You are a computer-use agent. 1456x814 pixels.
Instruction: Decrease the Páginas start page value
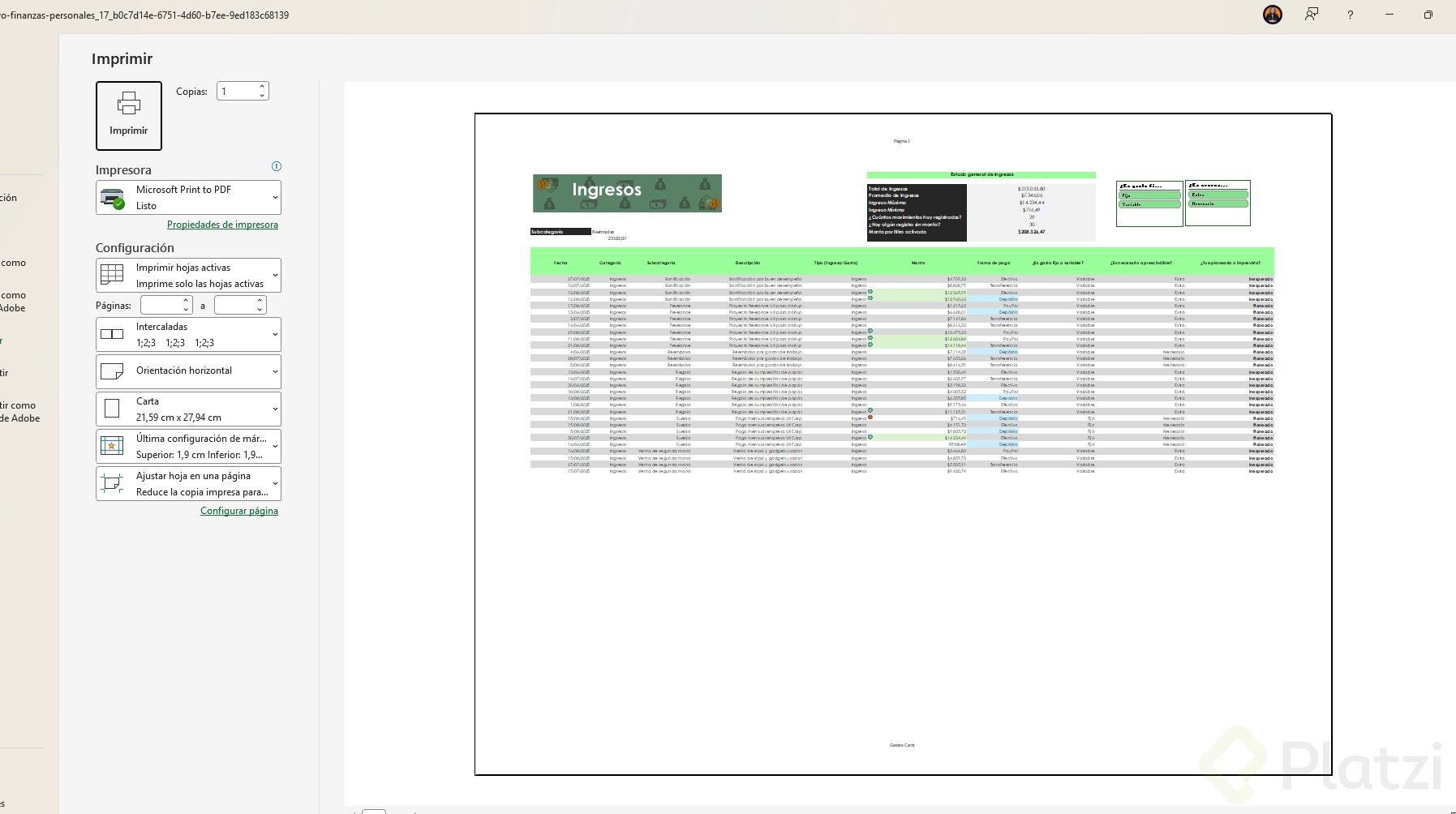pos(187,310)
